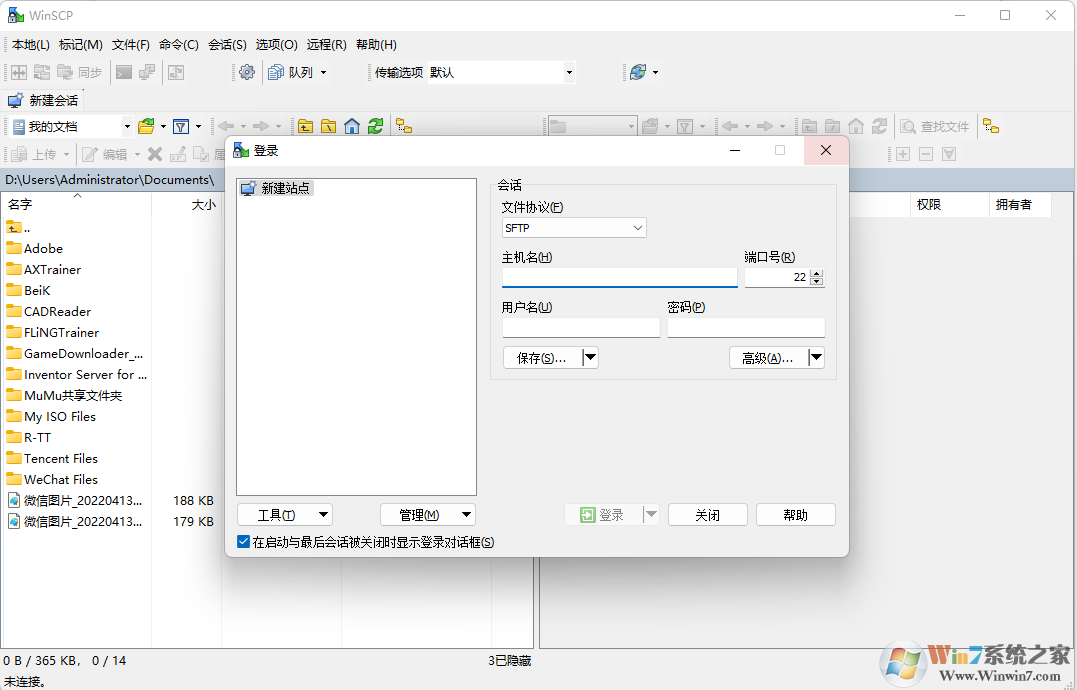The width and height of the screenshot is (1077, 690).
Task: Open the 保存 button's dropdown arrow
Action: pyautogui.click(x=589, y=357)
